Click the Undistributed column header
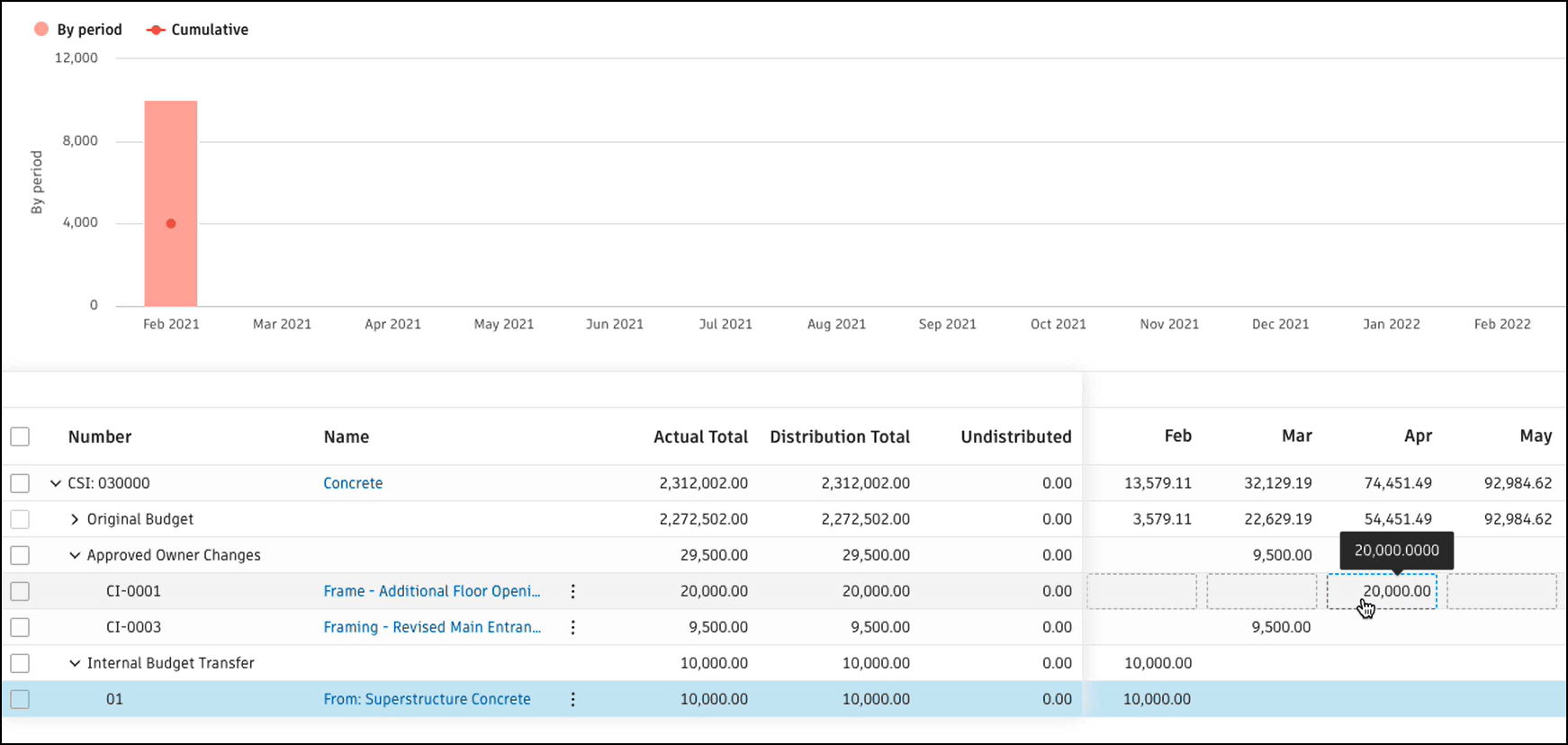The image size is (1568, 745). (1016, 436)
